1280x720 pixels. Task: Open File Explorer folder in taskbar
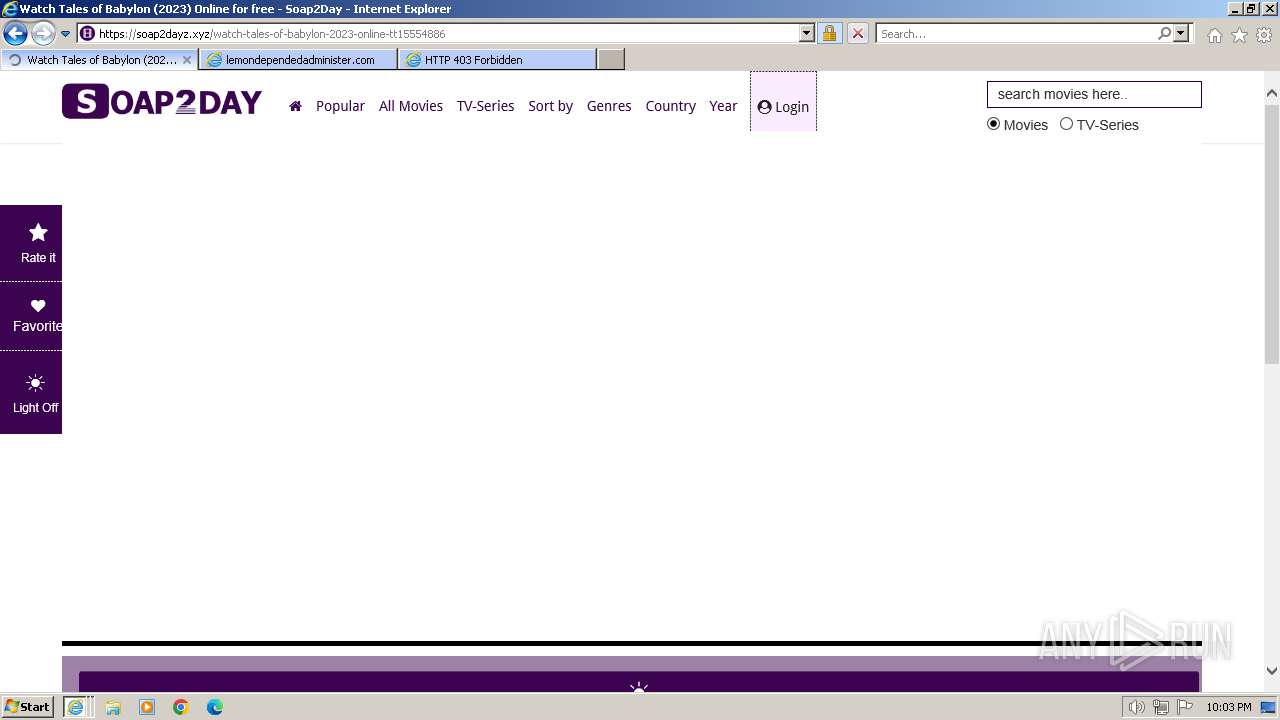(x=113, y=707)
